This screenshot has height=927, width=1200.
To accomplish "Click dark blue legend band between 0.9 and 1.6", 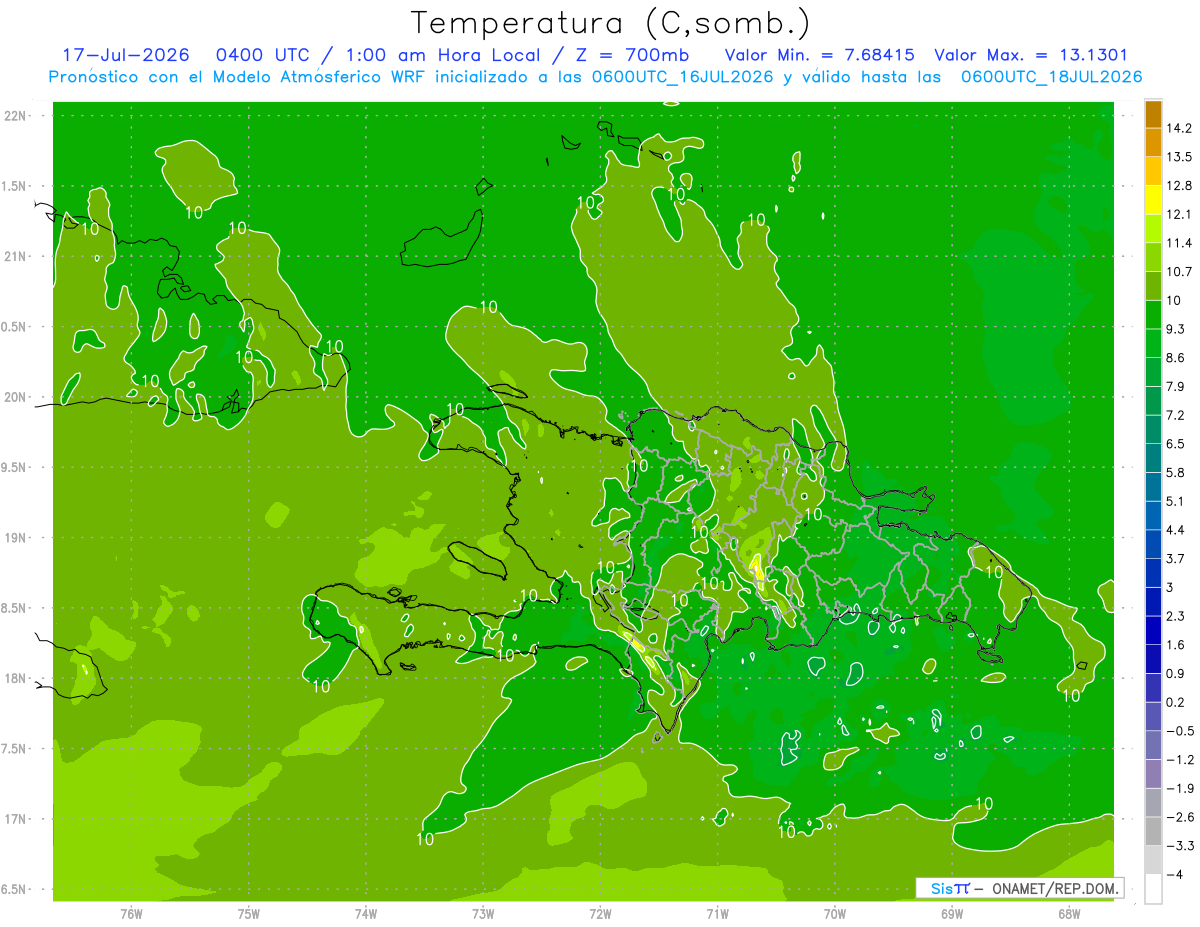I will click(1153, 658).
